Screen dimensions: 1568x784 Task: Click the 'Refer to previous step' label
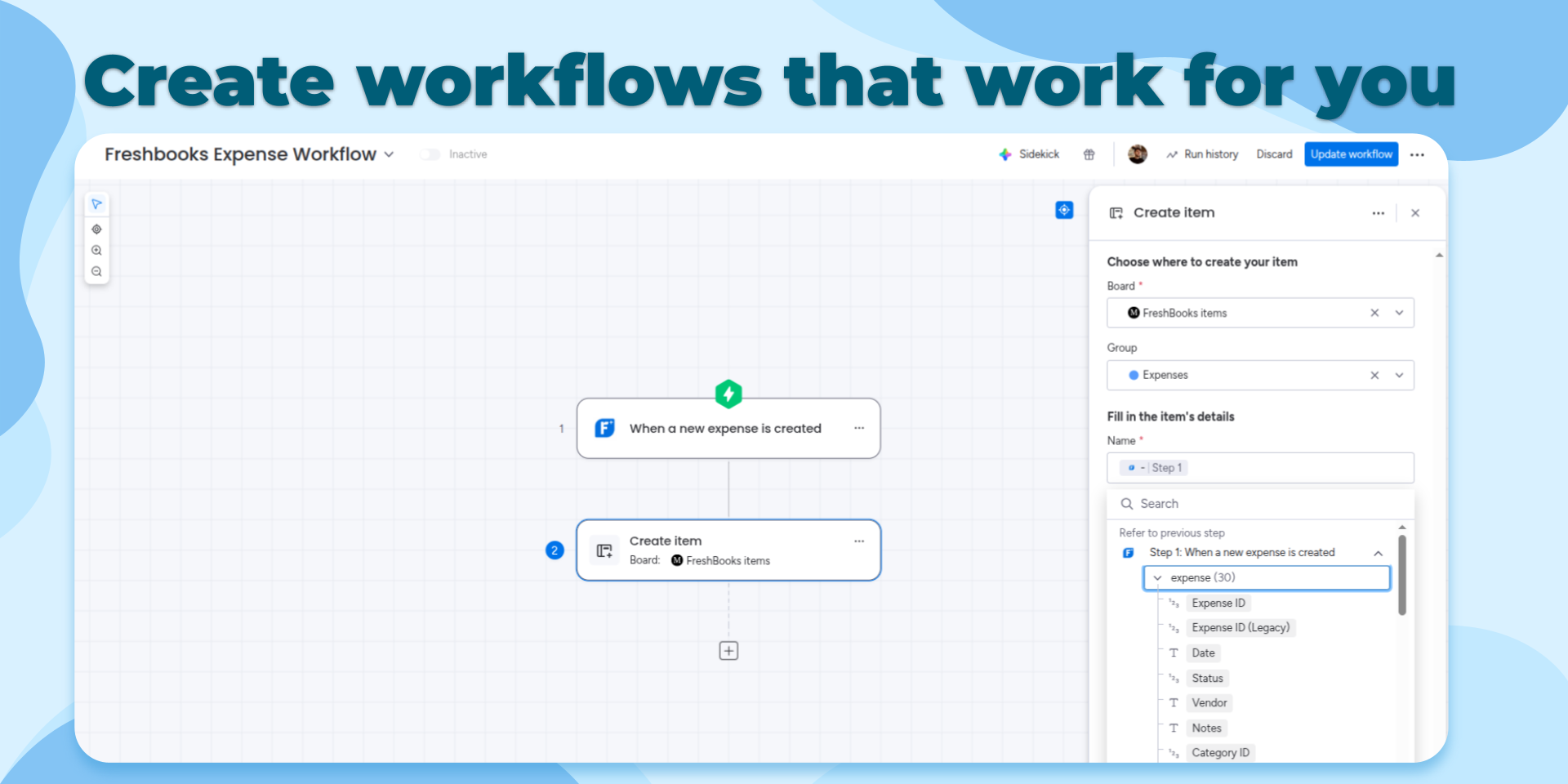click(x=1172, y=533)
